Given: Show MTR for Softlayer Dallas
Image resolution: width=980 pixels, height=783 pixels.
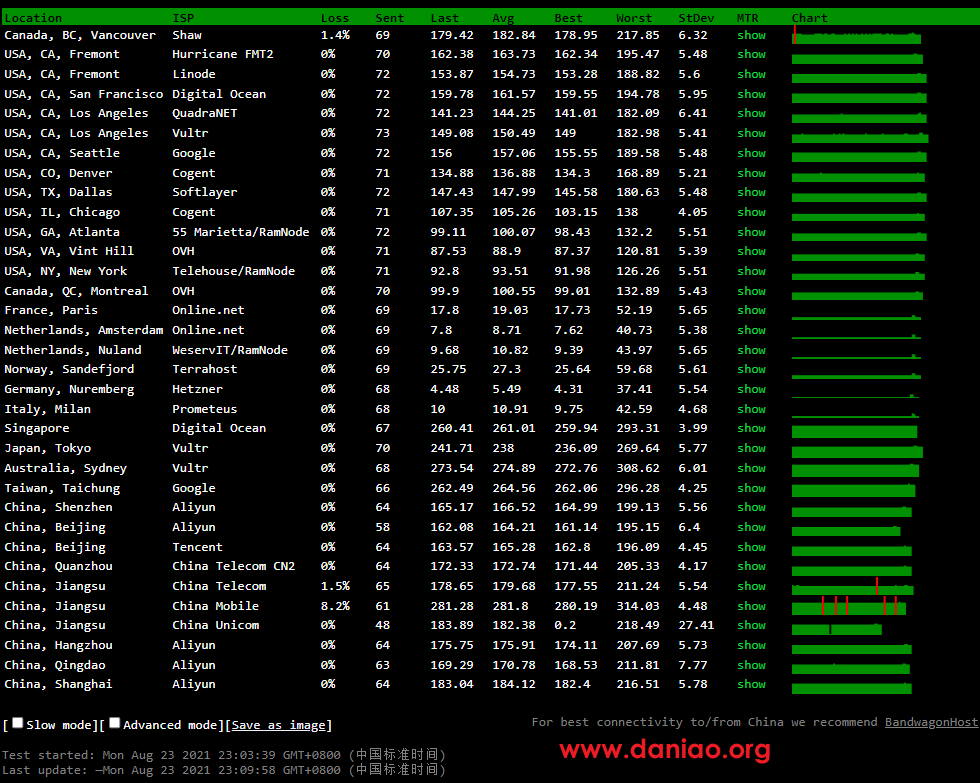Looking at the screenshot, I should pyautogui.click(x=751, y=192).
